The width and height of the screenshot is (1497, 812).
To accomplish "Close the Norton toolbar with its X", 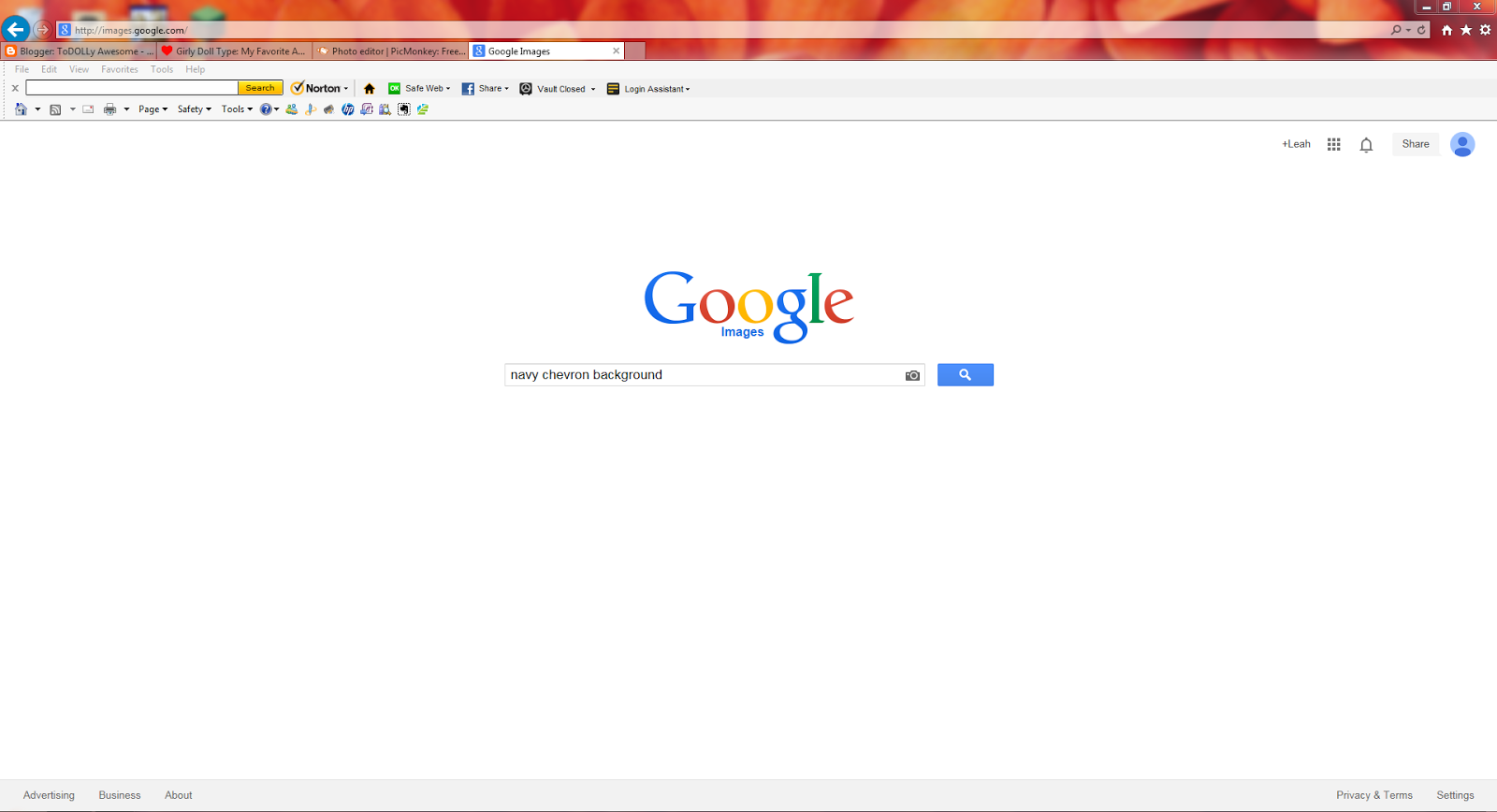I will coord(15,88).
